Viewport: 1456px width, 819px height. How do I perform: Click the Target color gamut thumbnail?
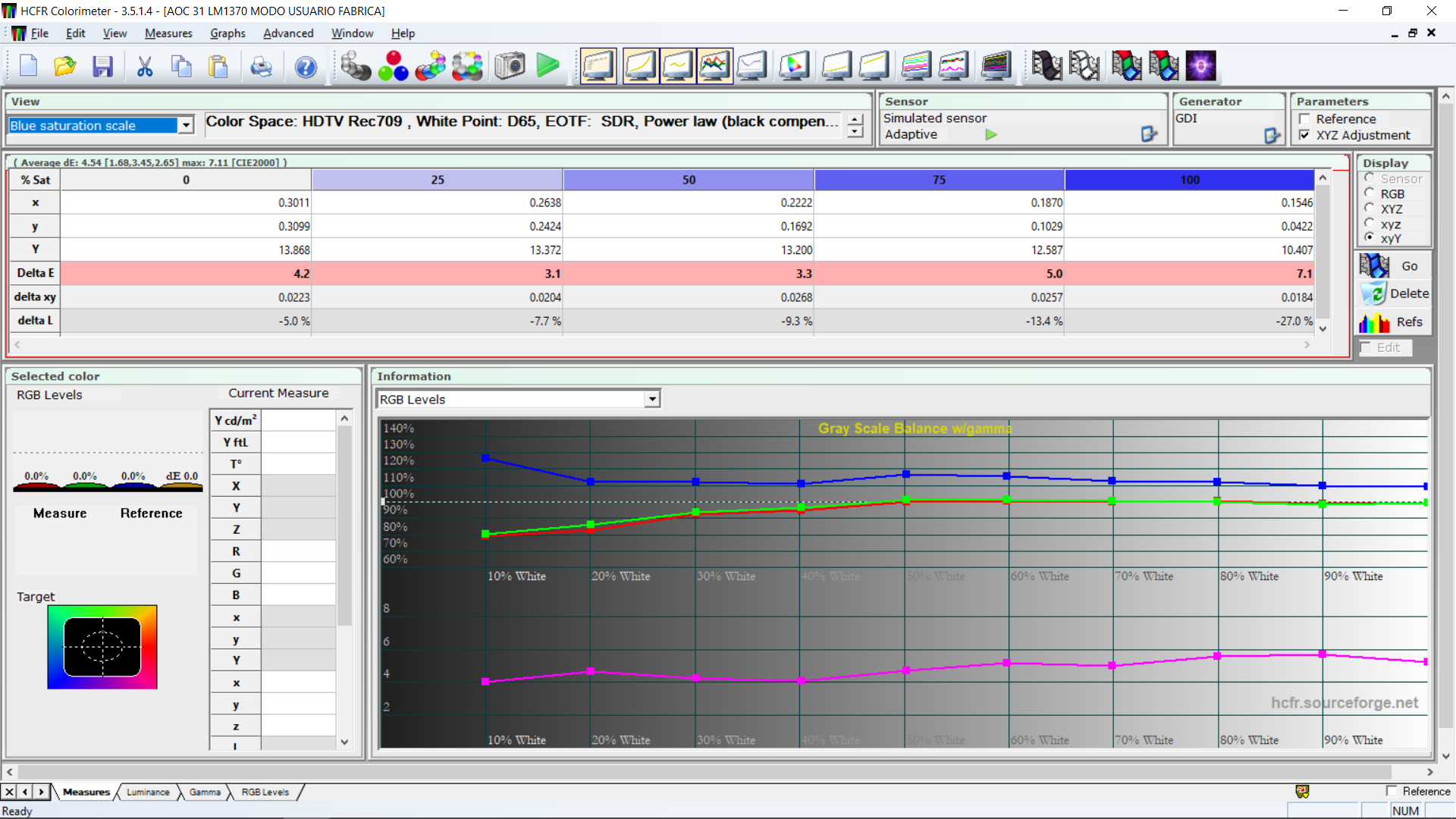(102, 647)
